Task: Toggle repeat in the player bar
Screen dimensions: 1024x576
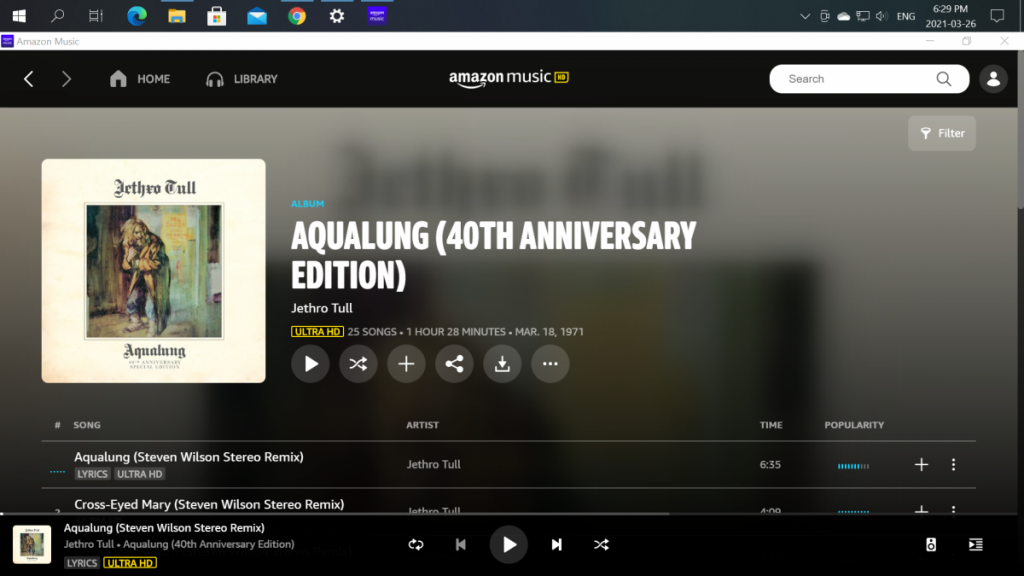Action: (x=416, y=545)
